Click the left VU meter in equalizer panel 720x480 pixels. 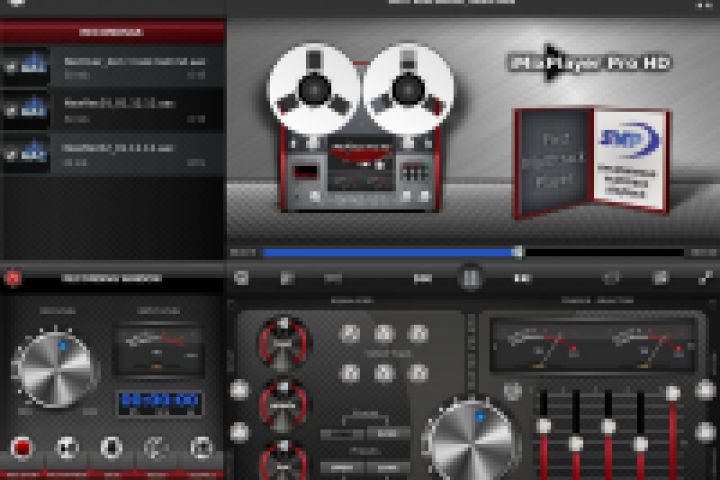(x=541, y=346)
